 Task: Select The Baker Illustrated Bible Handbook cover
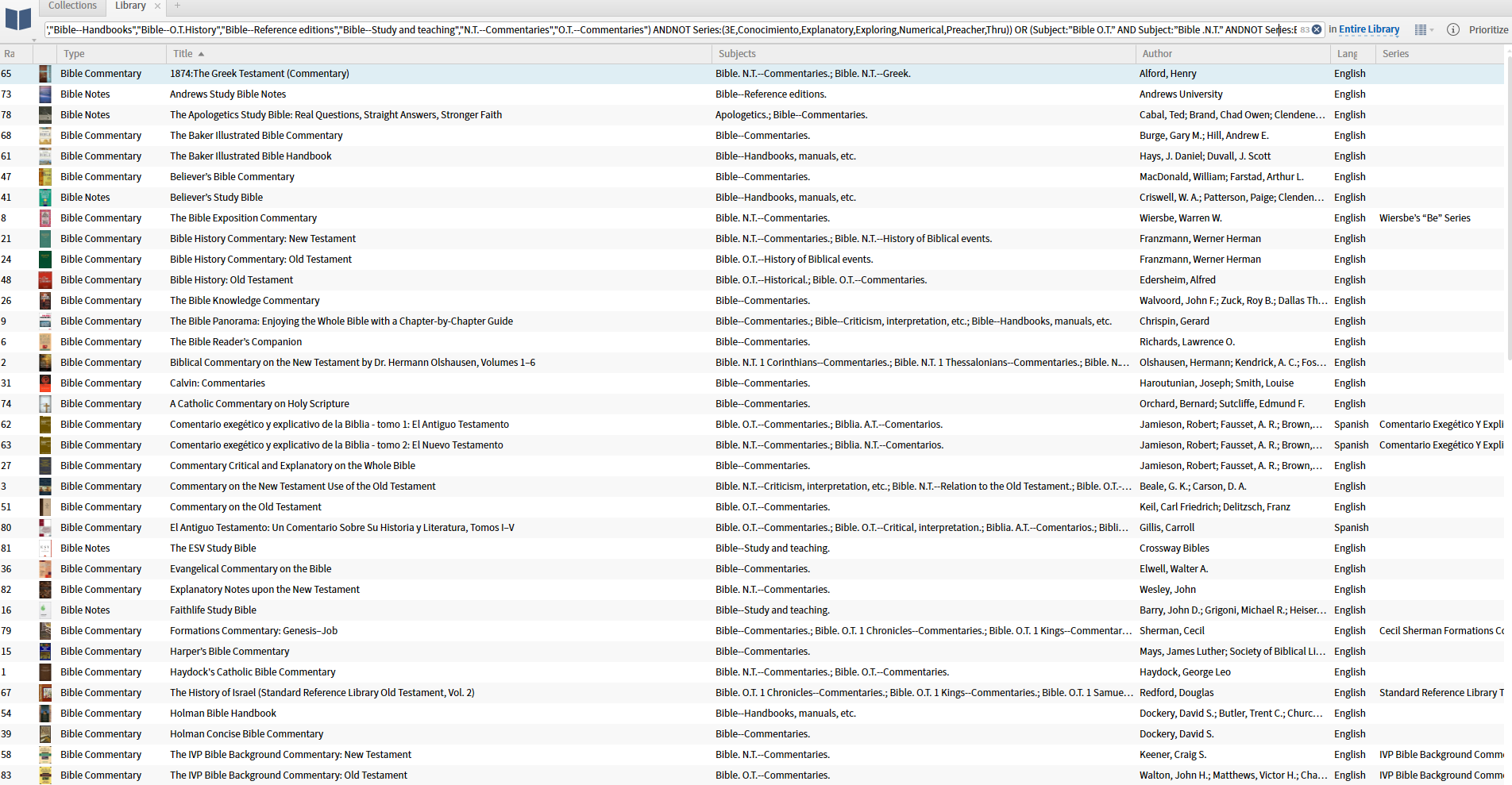click(45, 156)
